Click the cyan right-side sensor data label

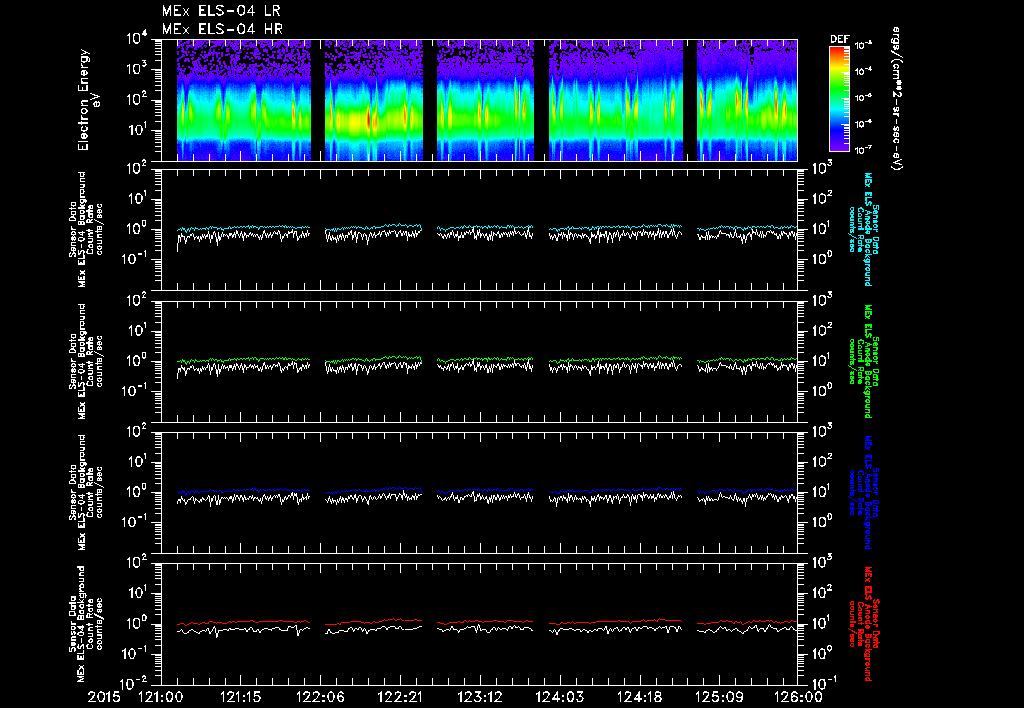866,228
